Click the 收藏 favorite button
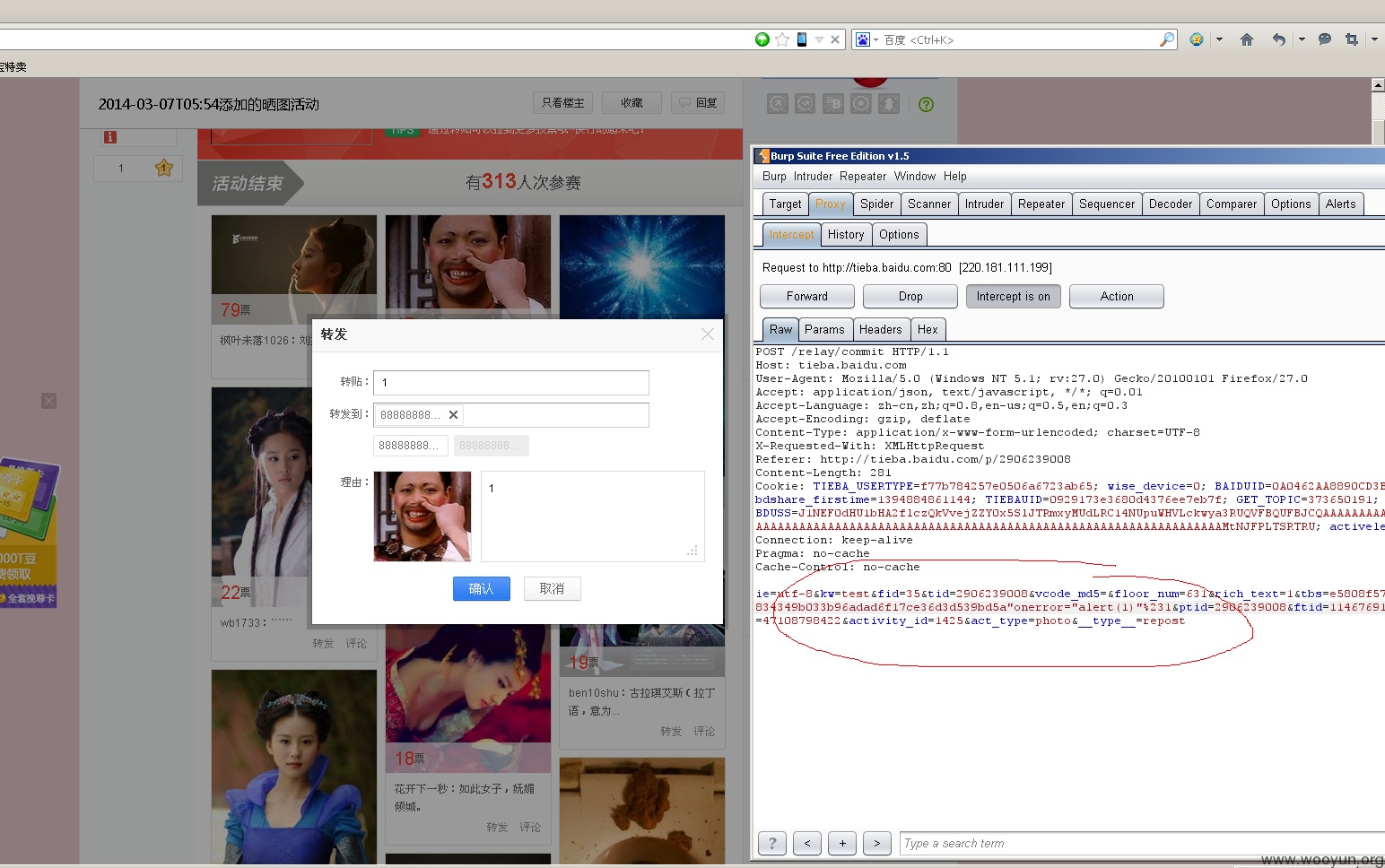The height and width of the screenshot is (868, 1385). (x=632, y=103)
